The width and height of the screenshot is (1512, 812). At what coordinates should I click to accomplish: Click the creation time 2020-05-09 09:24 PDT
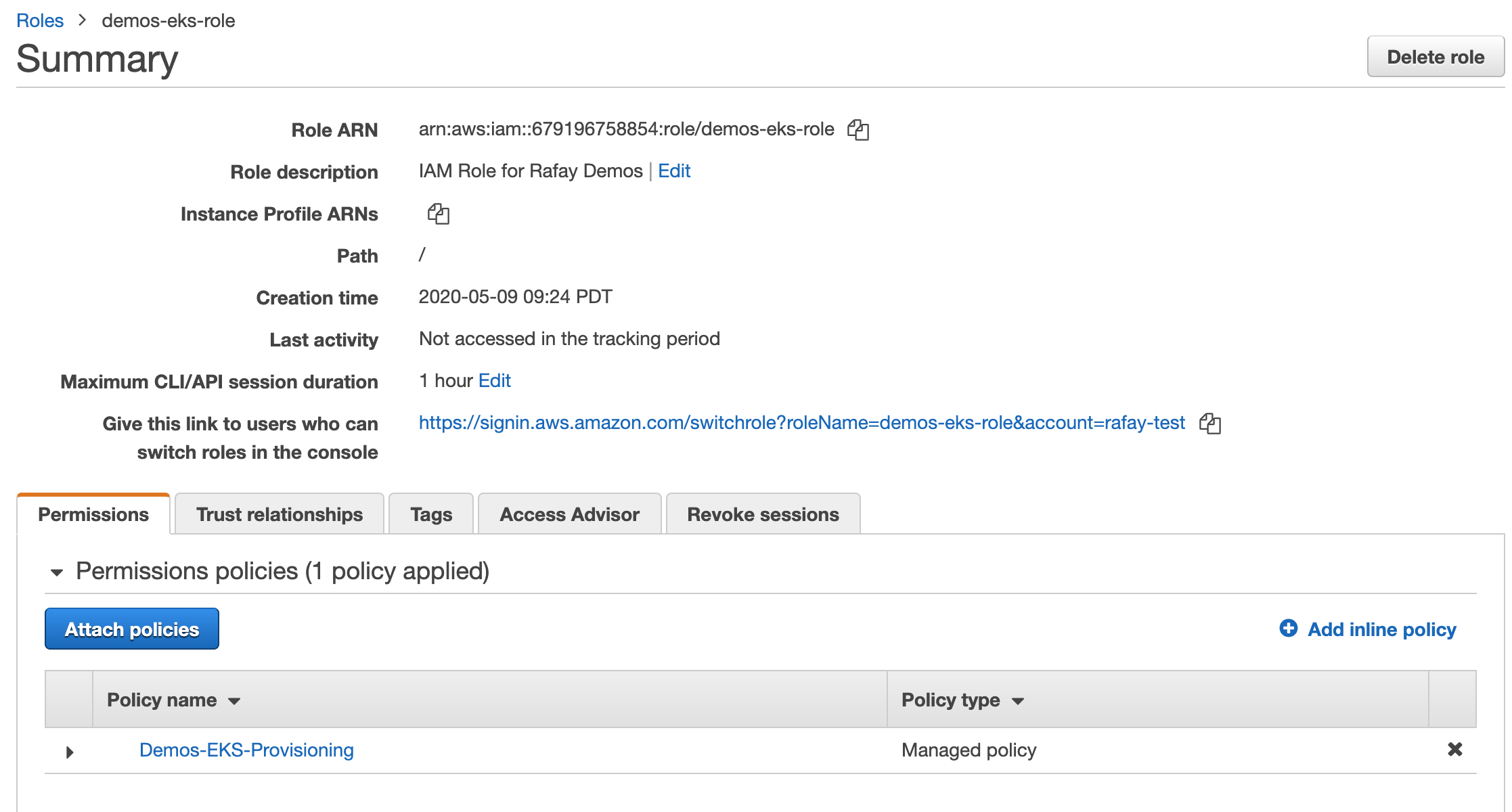click(x=516, y=296)
